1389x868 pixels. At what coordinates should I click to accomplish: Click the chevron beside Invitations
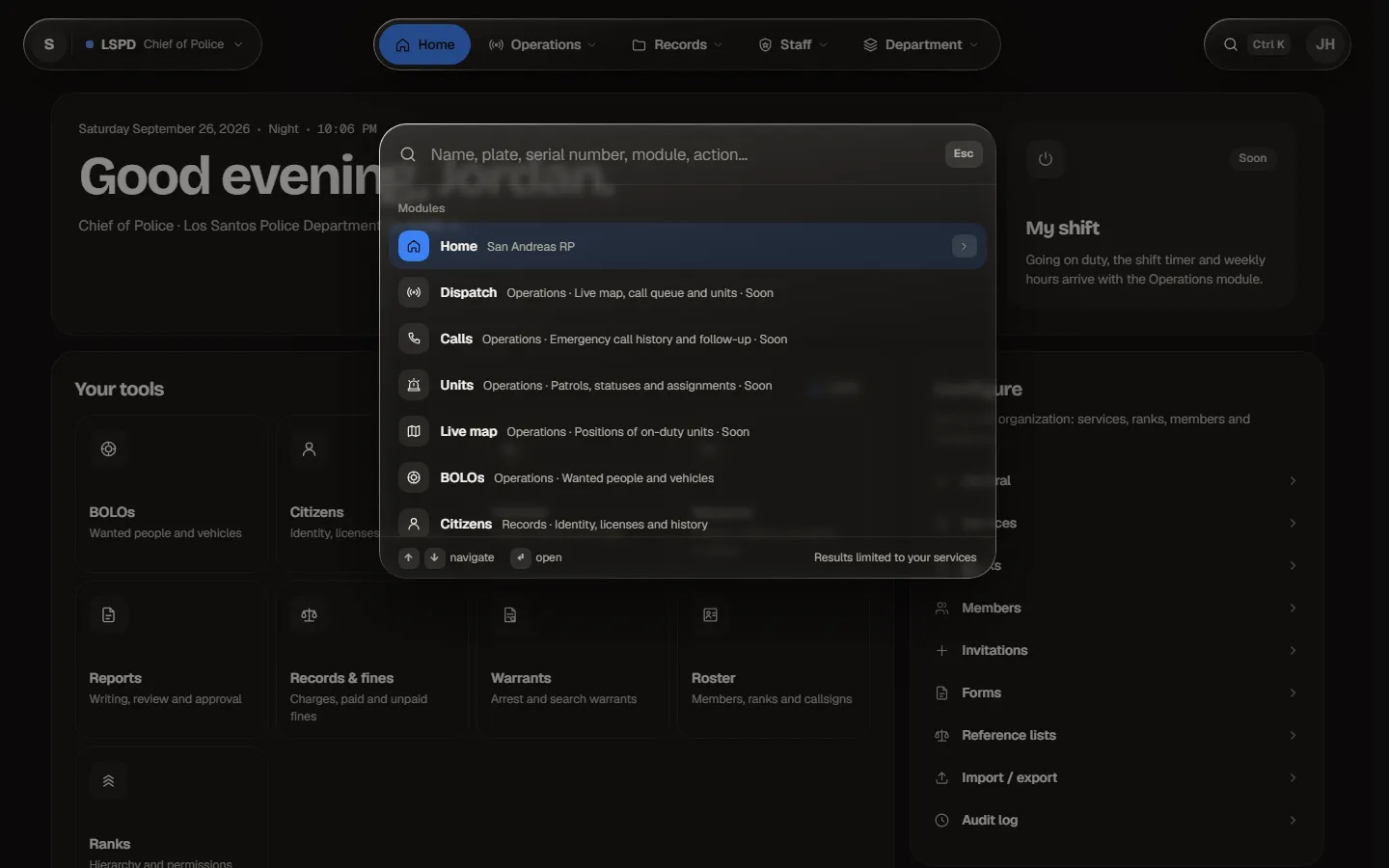pyautogui.click(x=1293, y=650)
